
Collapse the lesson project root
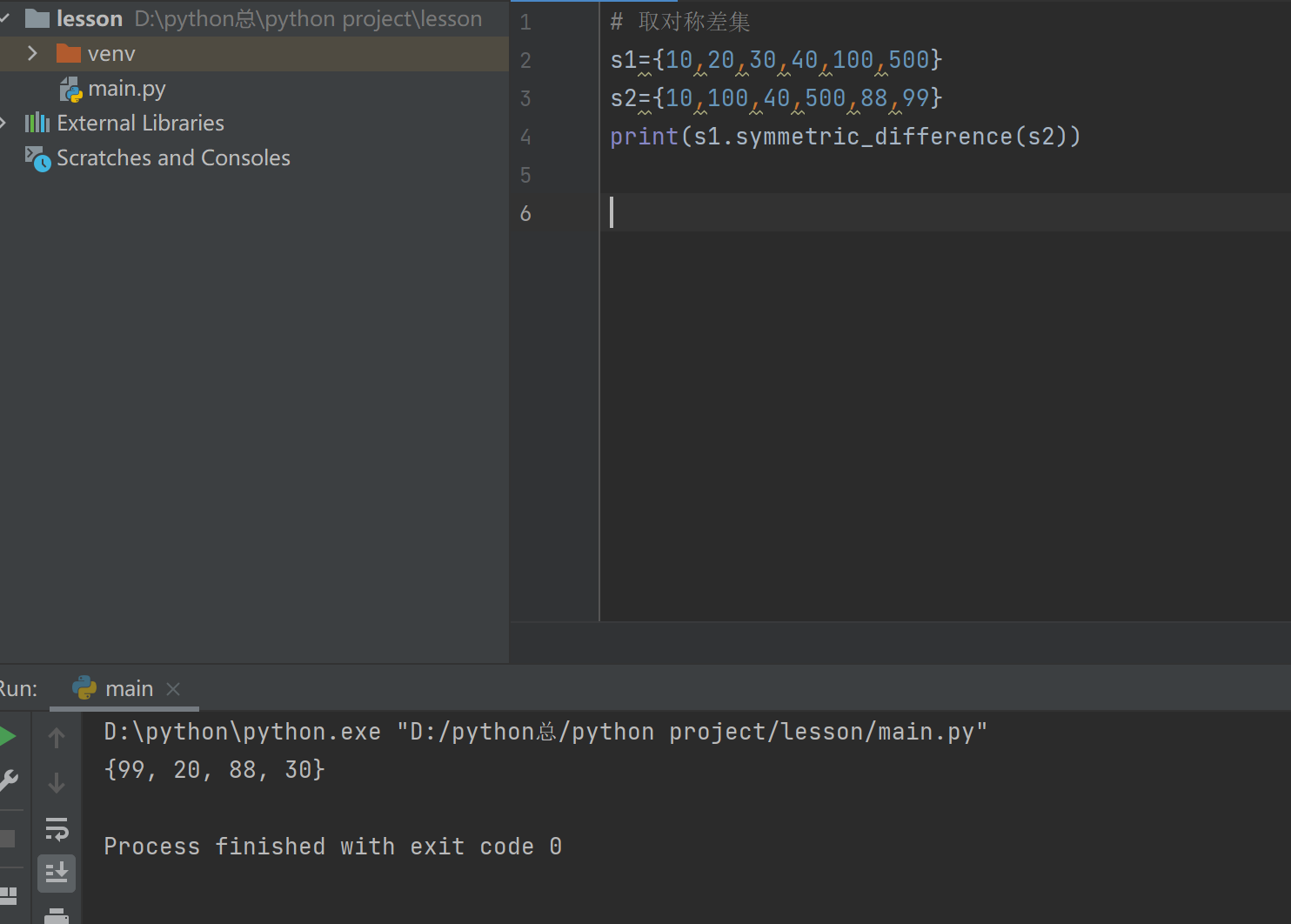point(4,18)
